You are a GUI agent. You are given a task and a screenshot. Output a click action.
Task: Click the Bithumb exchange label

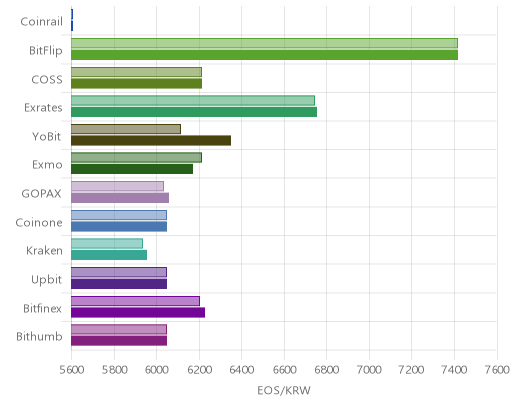point(39,337)
